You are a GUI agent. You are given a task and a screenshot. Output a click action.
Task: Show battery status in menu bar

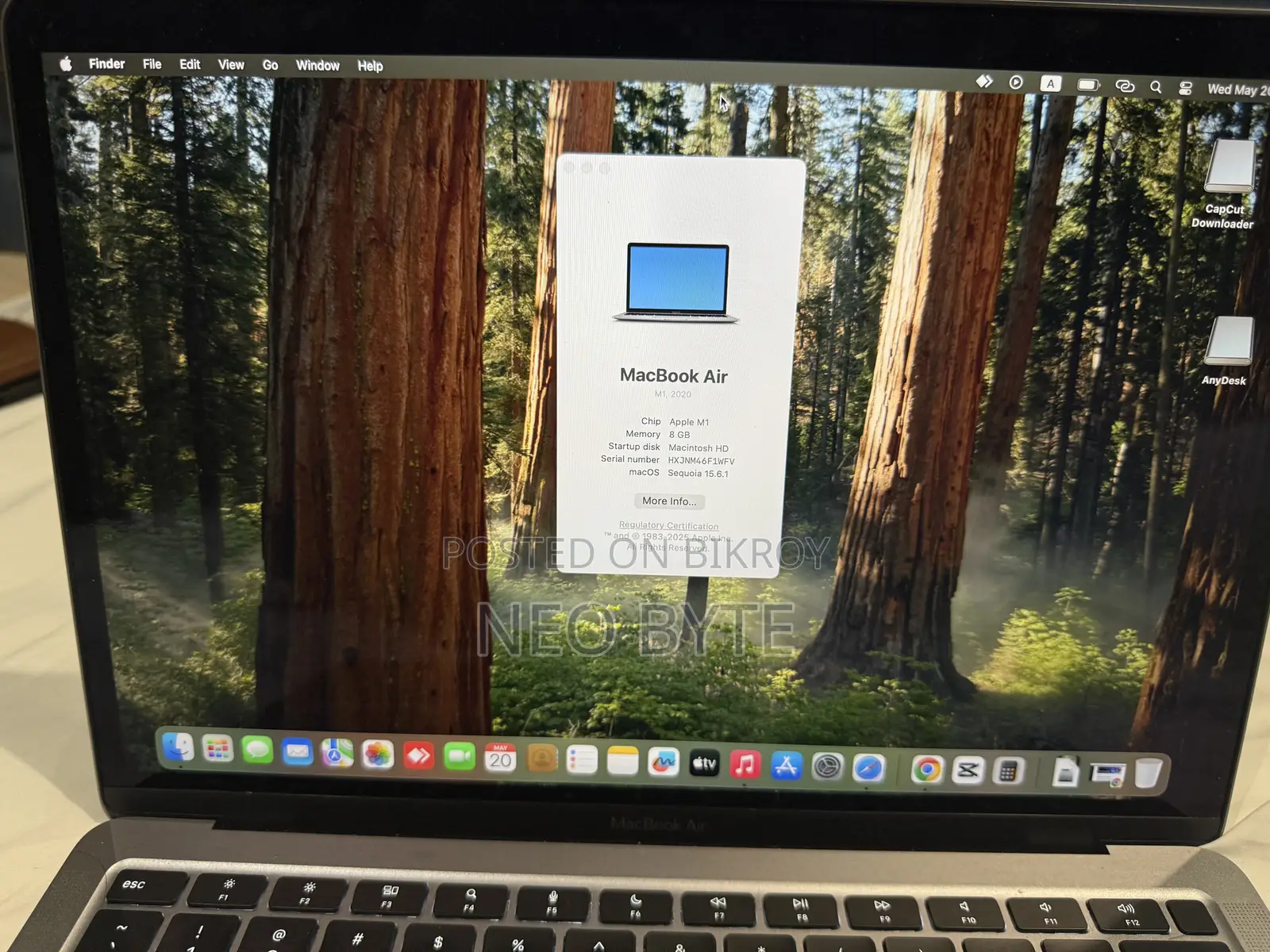point(1088,84)
